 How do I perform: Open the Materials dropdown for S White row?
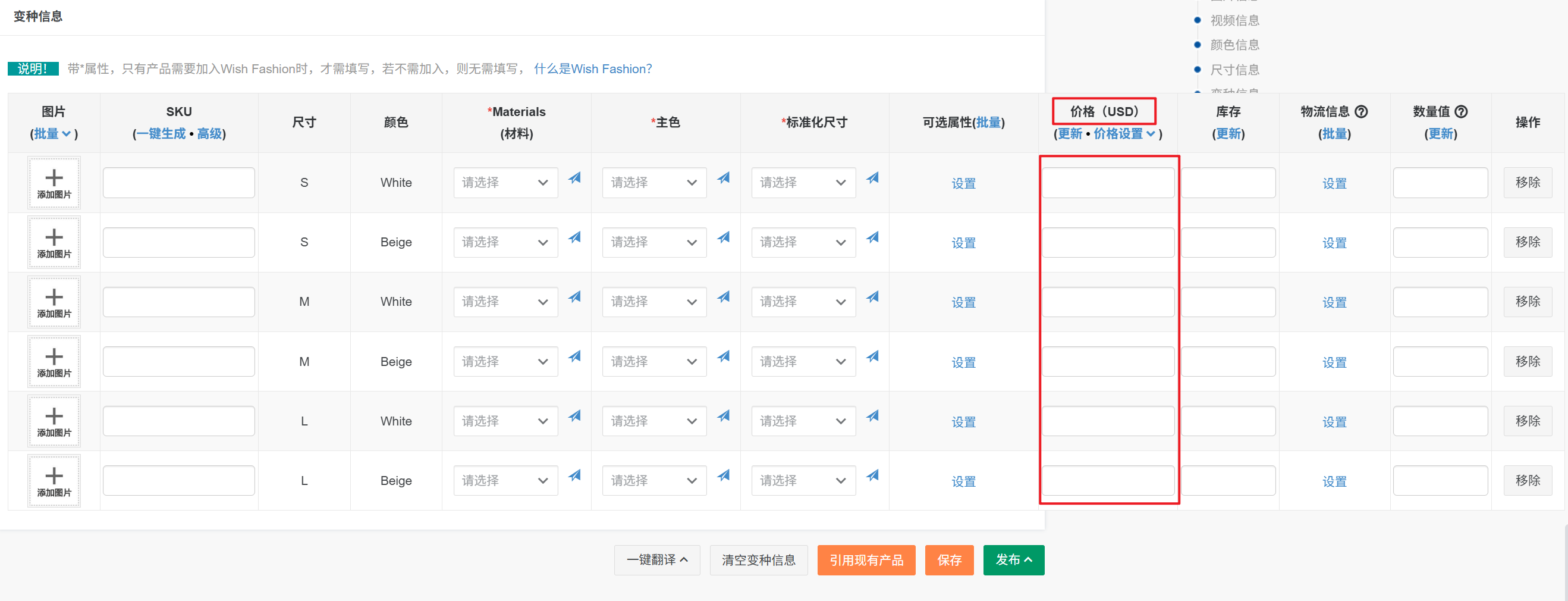coord(505,183)
